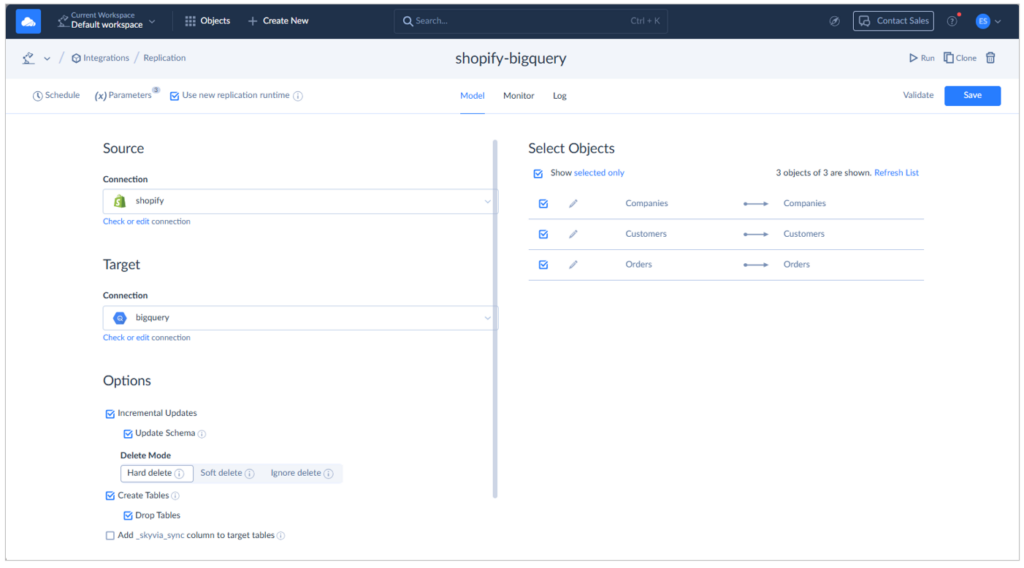
Task: Click the shopify-bigquery title
Action: click(x=511, y=58)
